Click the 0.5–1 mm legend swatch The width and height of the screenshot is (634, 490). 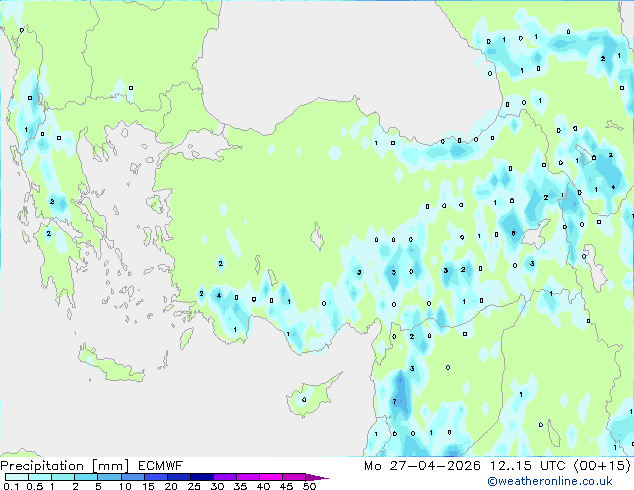pyautogui.click(x=40, y=477)
